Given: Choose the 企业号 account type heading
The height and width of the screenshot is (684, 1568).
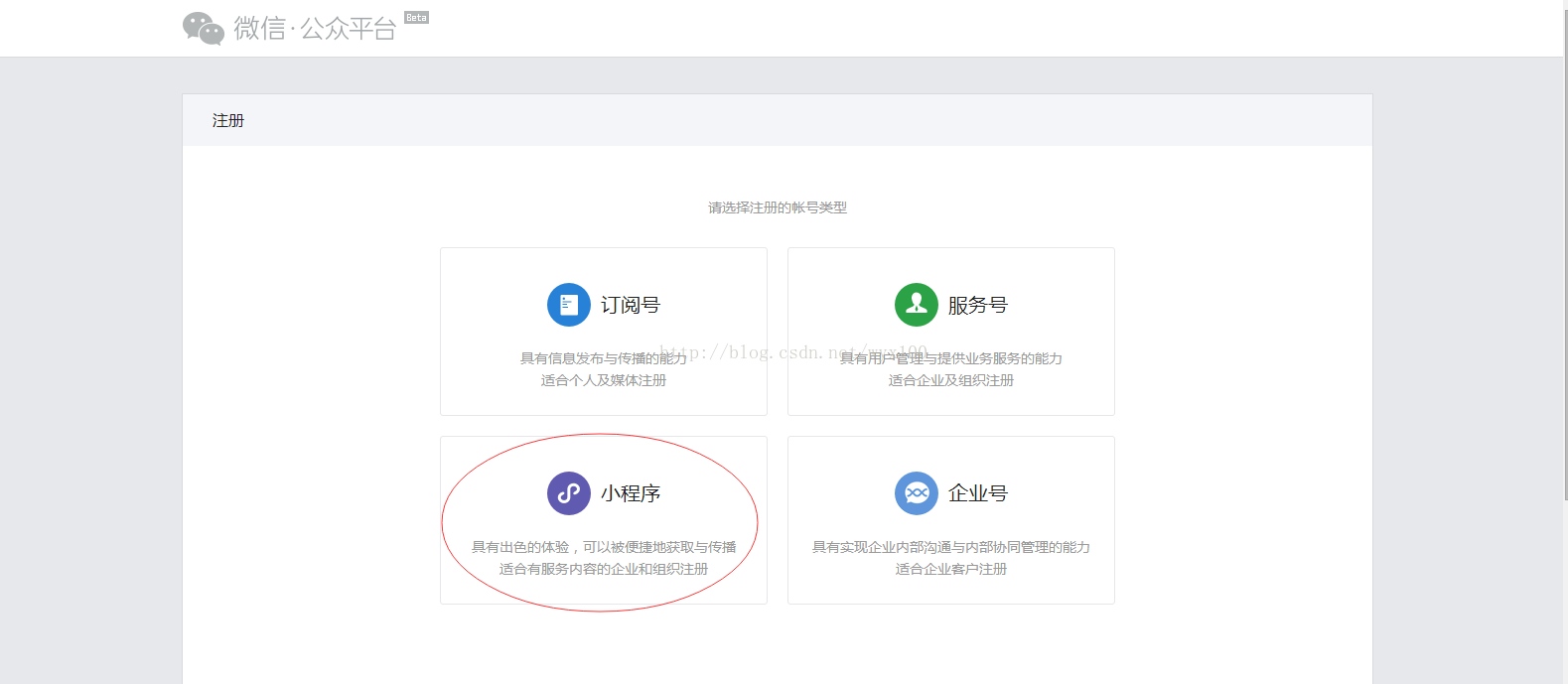Looking at the screenshot, I should pyautogui.click(x=978, y=493).
